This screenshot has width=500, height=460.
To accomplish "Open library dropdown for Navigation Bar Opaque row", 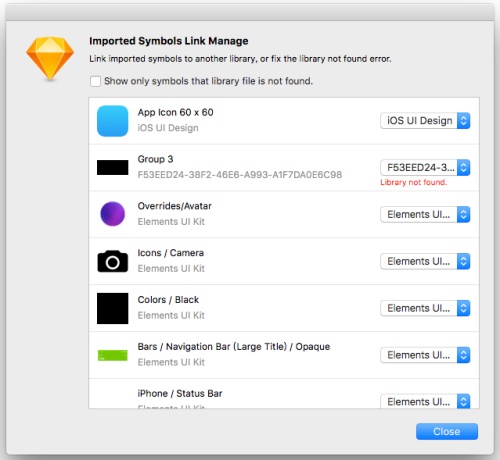I will coord(425,355).
